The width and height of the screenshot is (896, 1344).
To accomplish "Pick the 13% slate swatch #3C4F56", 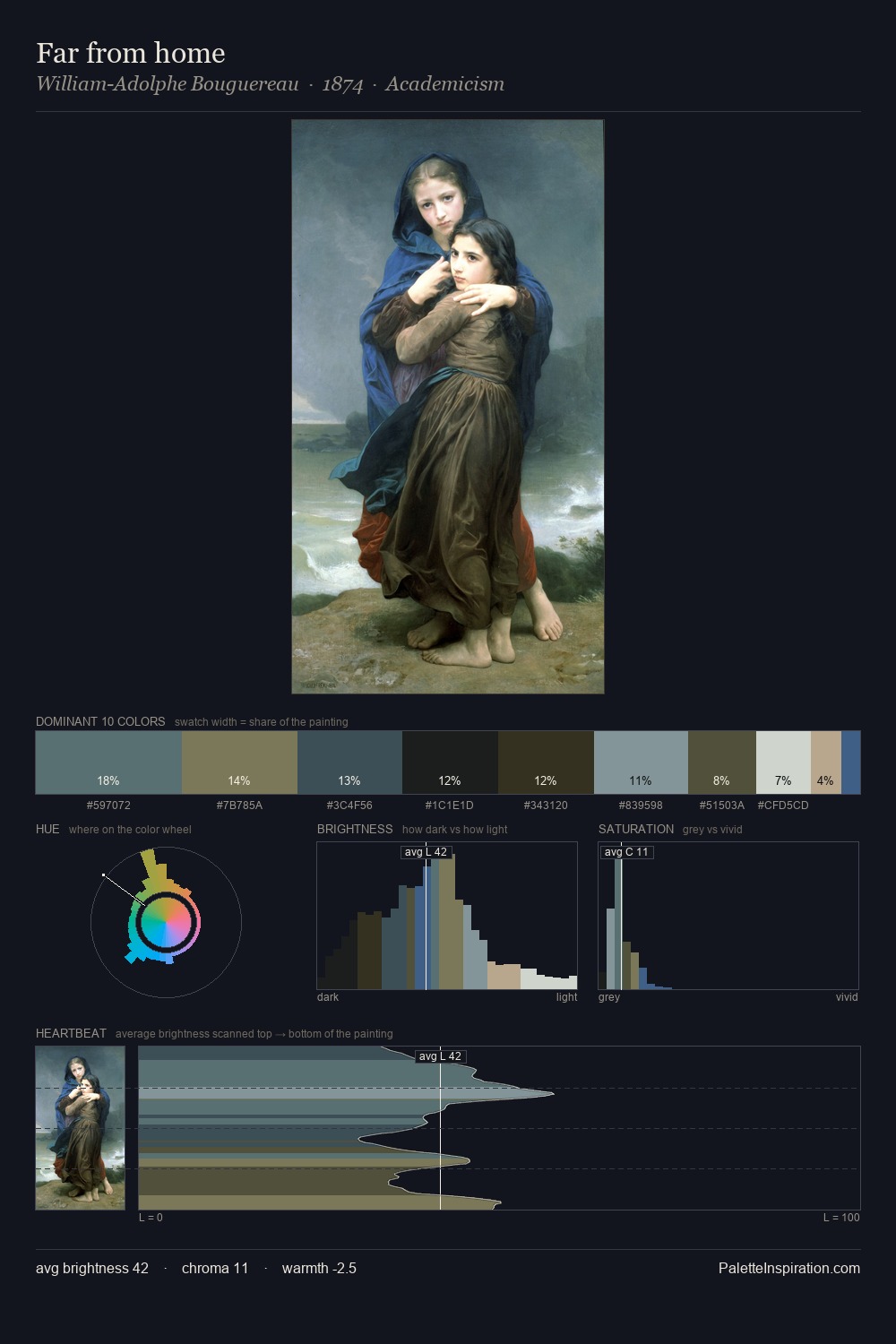I will 349,762.
